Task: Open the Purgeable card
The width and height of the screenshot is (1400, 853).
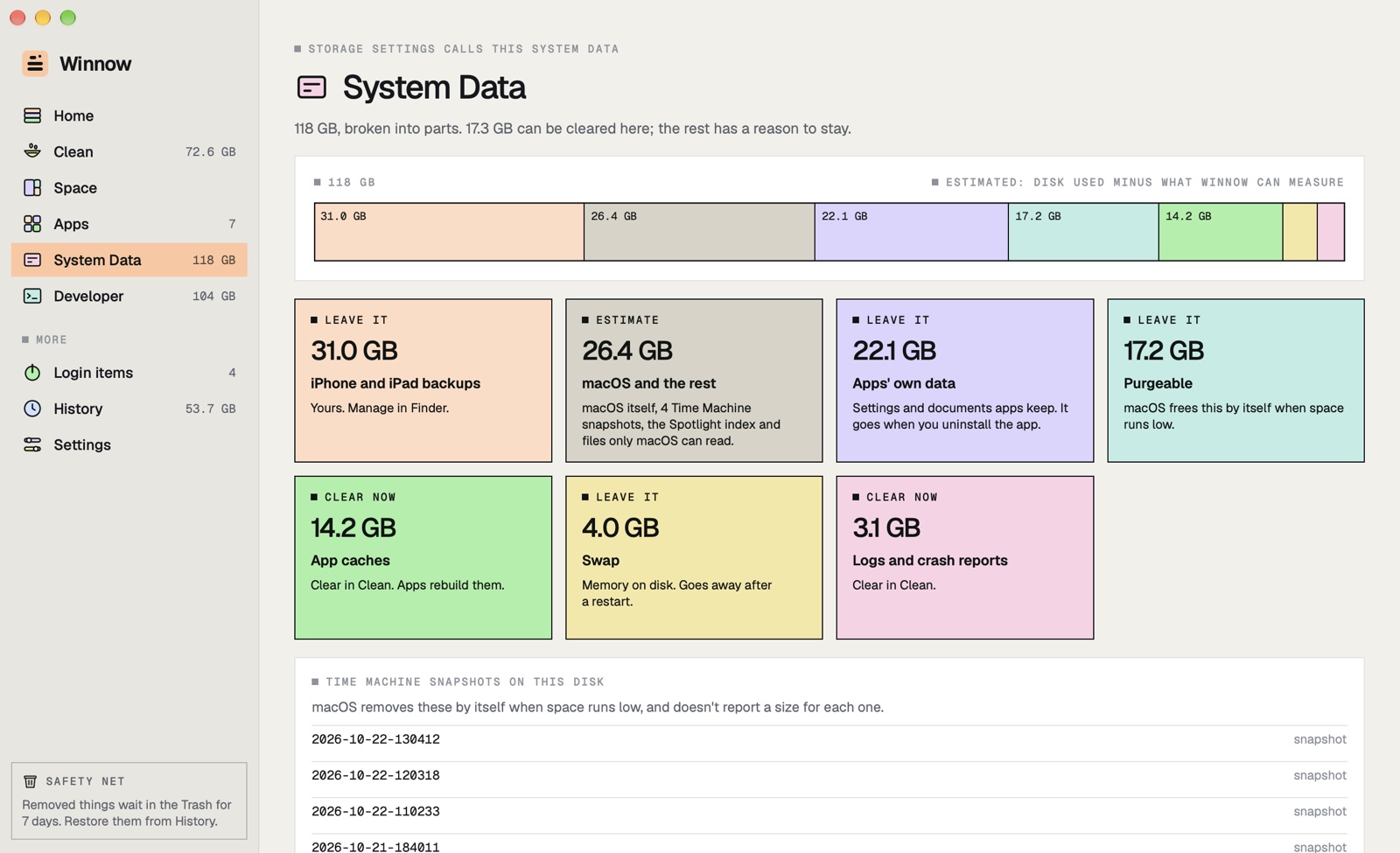Action: click(x=1235, y=381)
